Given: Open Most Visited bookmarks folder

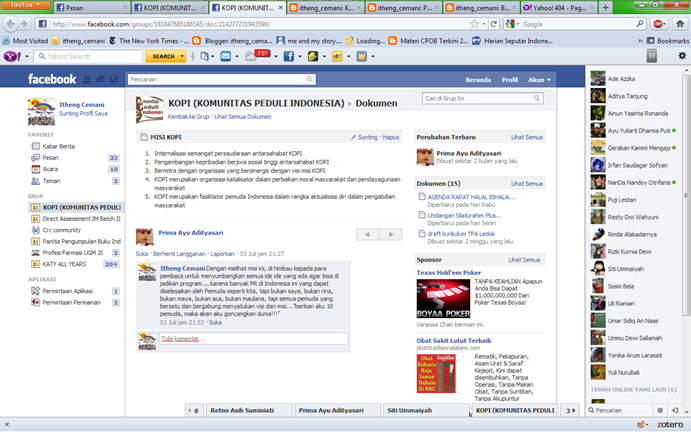Looking at the screenshot, I should coord(25,41).
